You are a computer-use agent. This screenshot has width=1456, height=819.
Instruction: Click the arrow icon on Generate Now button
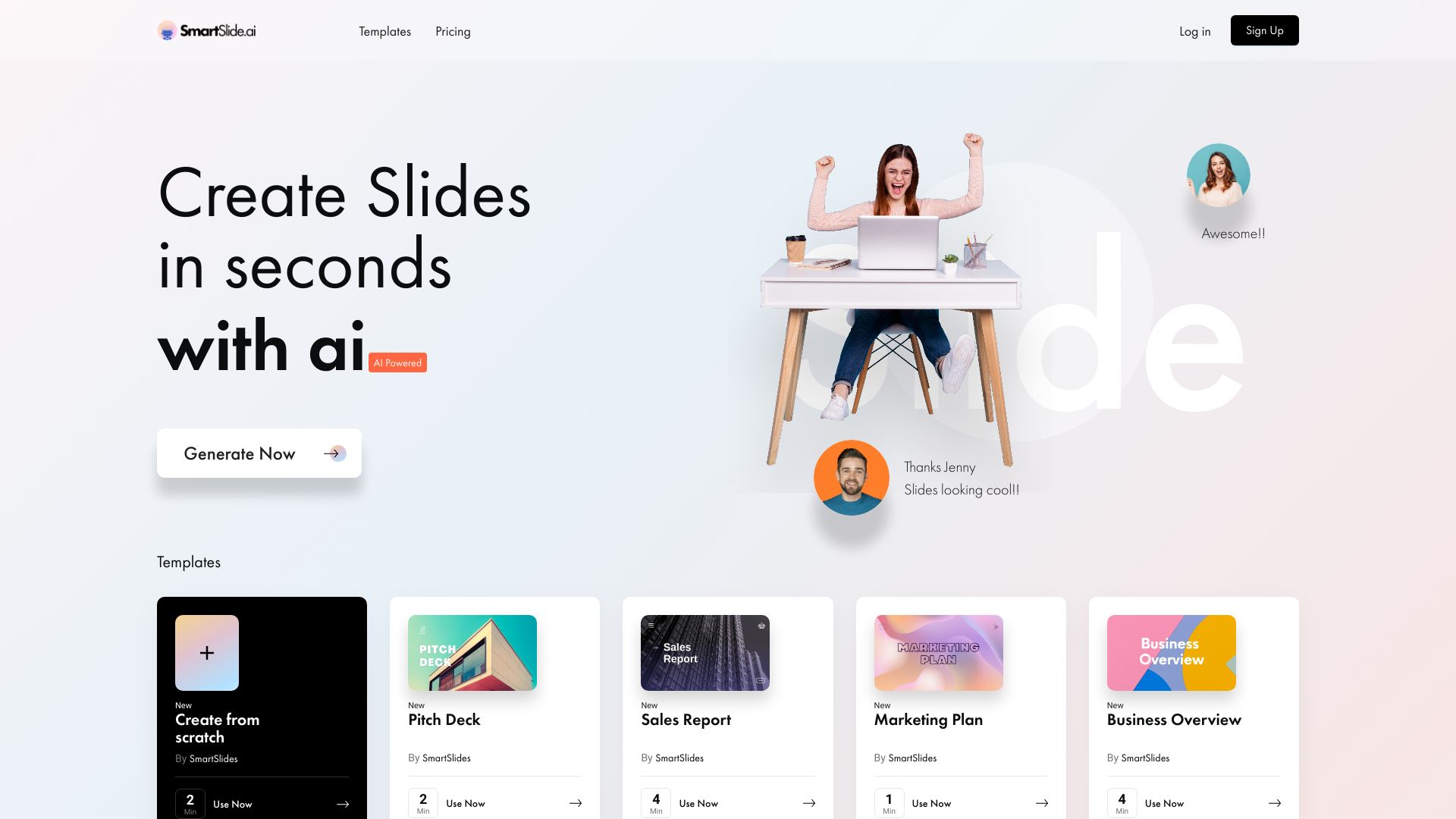click(332, 454)
